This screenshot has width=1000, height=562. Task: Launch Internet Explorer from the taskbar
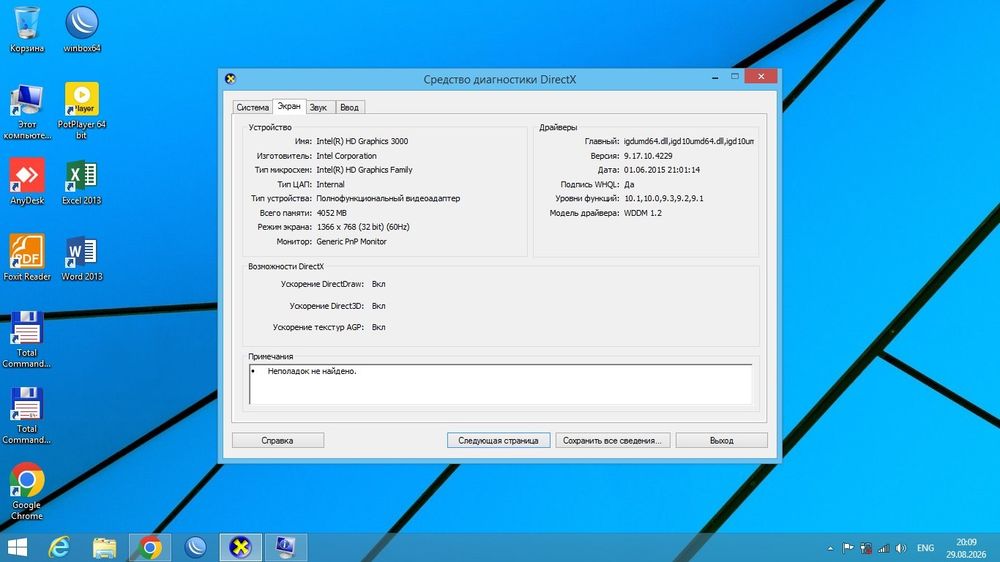(x=59, y=547)
